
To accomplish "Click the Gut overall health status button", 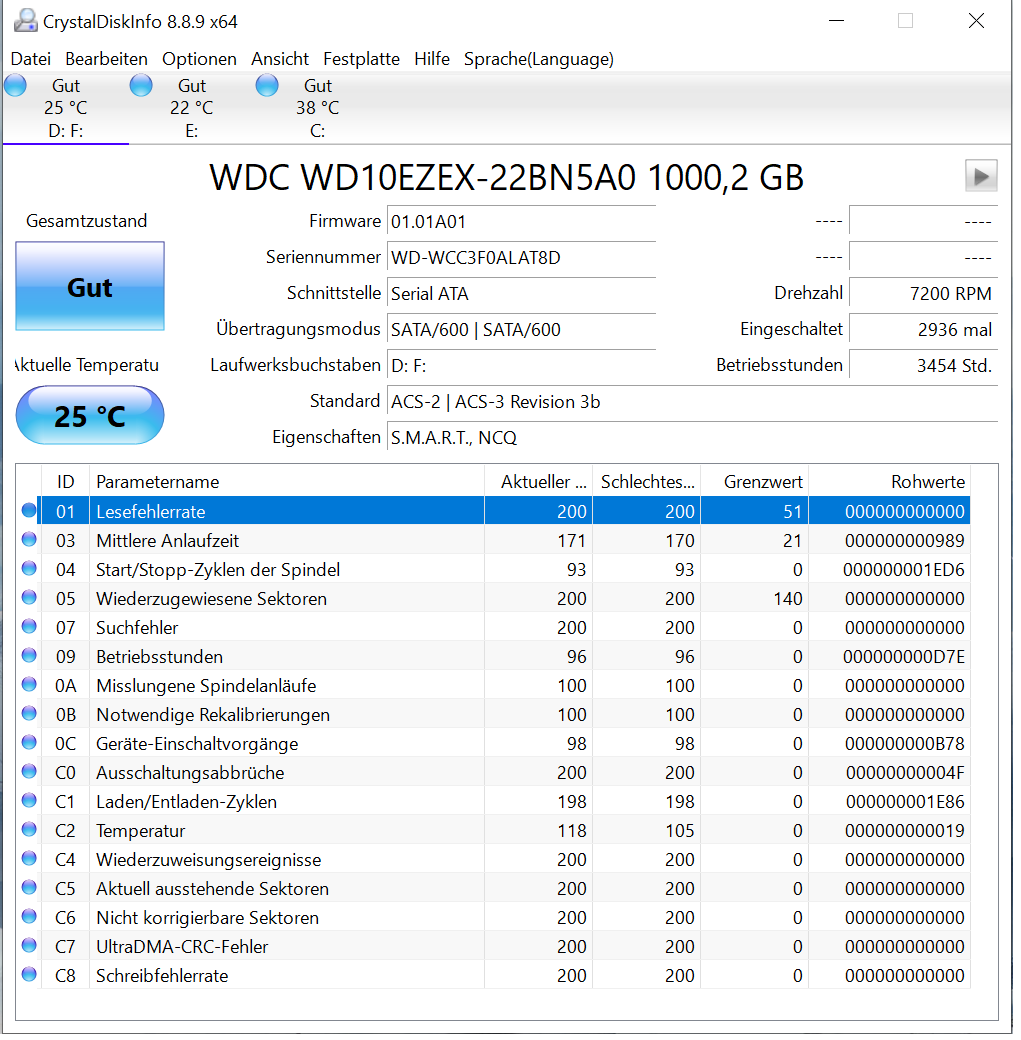I will tap(90, 287).
